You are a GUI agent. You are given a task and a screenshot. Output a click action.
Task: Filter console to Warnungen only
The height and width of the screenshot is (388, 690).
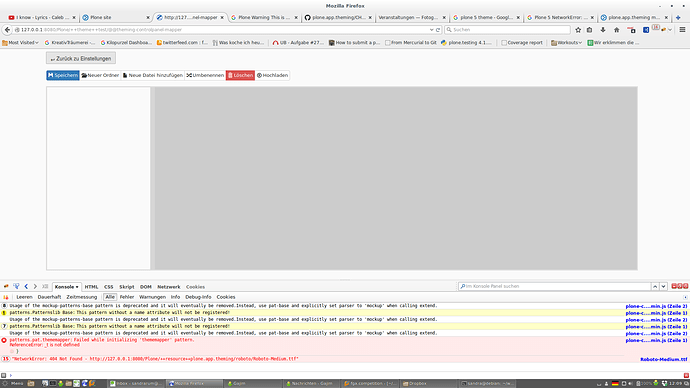[x=152, y=297]
